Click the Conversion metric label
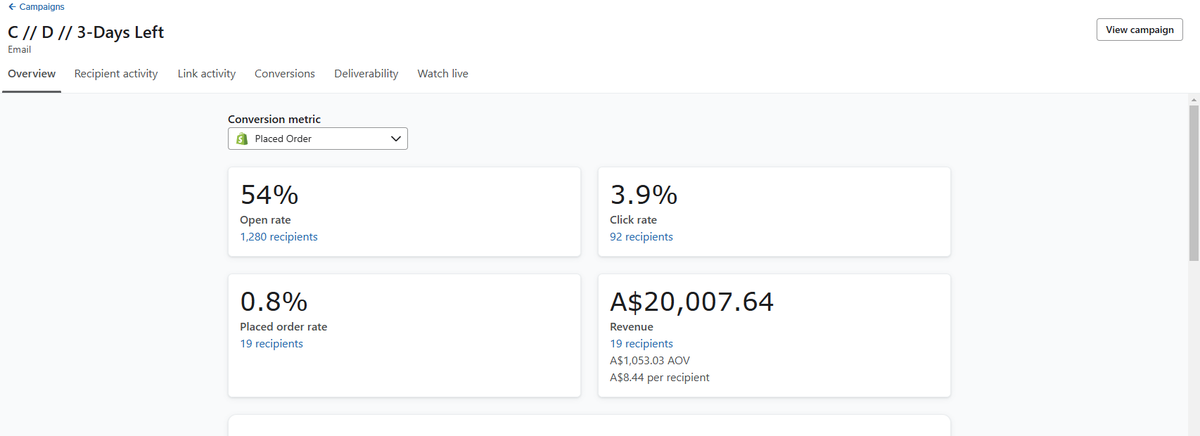The image size is (1200, 436). pyautogui.click(x=275, y=119)
